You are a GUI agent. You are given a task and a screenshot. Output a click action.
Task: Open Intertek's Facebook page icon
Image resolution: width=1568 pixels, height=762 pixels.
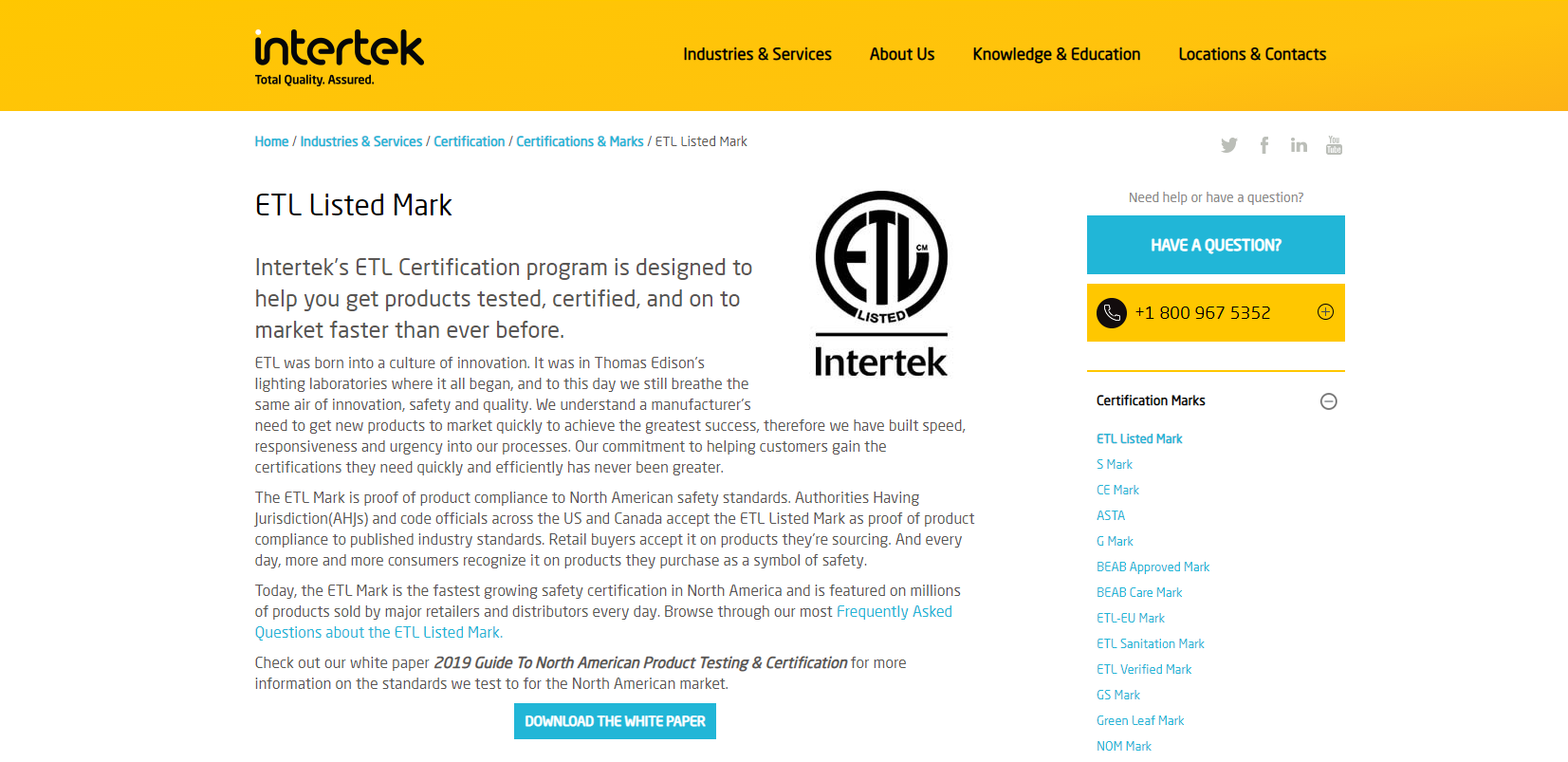pos(1264,145)
